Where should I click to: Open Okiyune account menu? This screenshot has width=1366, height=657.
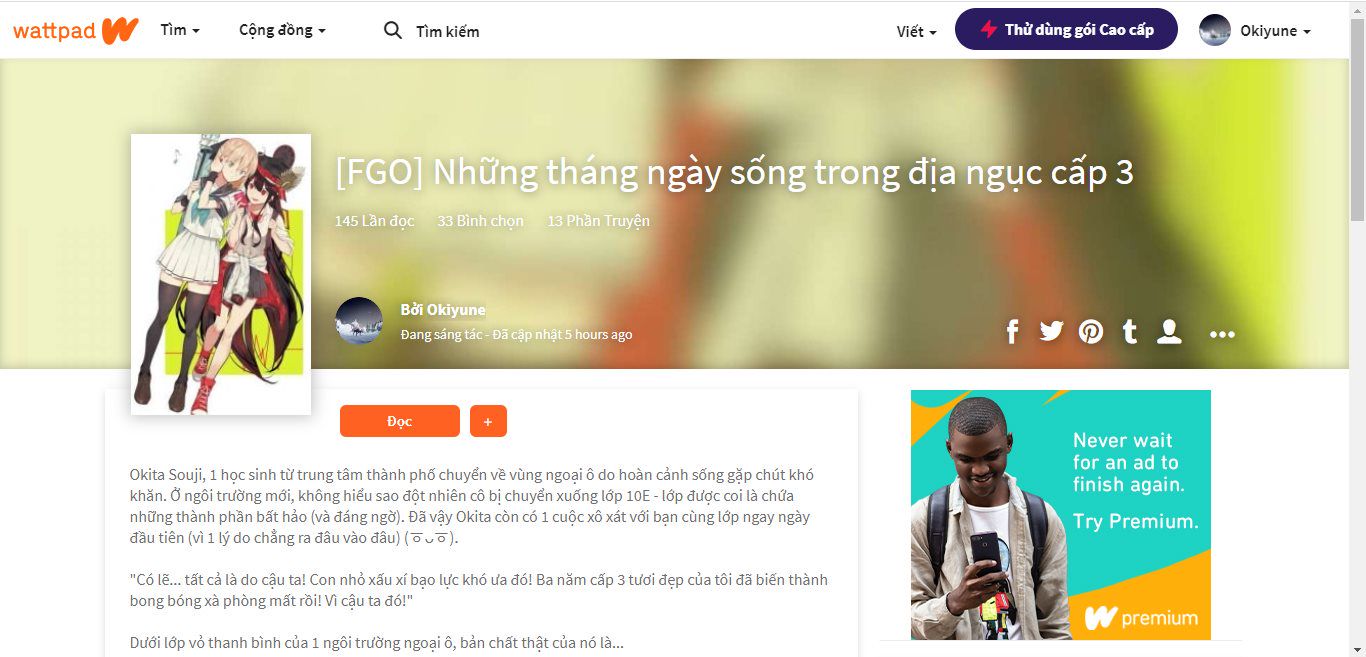[1255, 31]
